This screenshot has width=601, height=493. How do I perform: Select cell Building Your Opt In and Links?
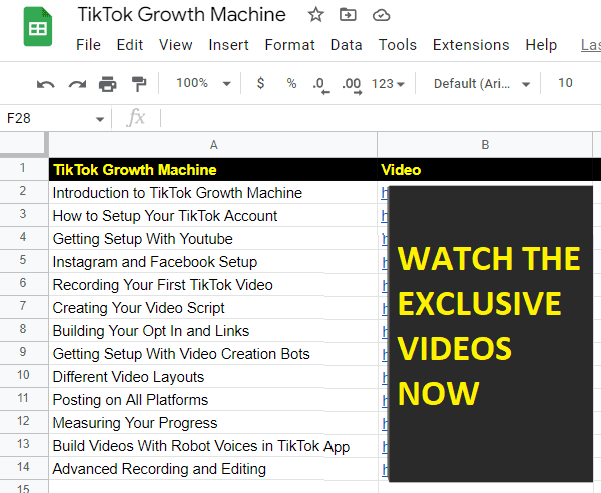coord(213,330)
